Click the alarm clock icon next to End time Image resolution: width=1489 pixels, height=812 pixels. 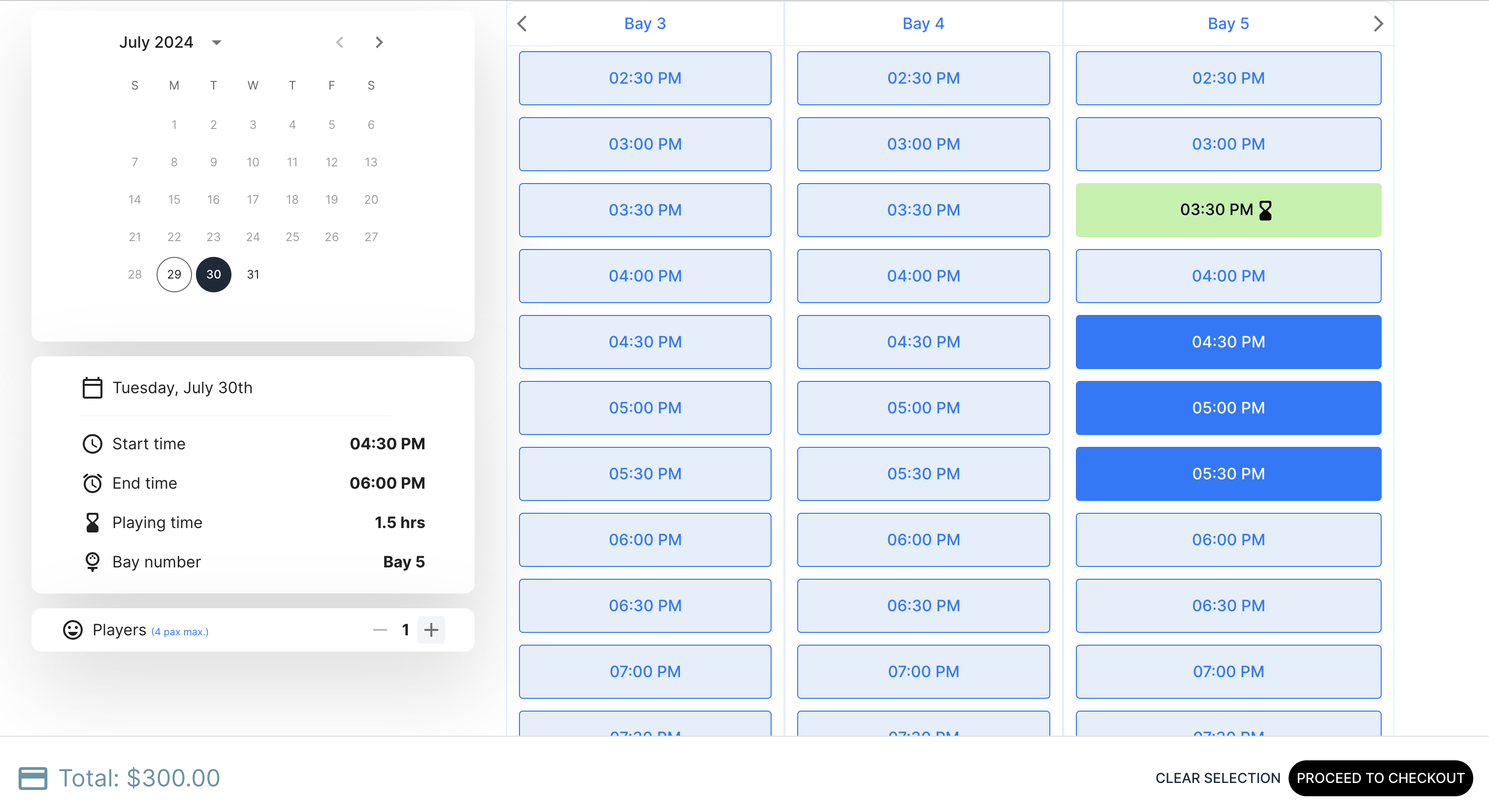pyautogui.click(x=93, y=483)
